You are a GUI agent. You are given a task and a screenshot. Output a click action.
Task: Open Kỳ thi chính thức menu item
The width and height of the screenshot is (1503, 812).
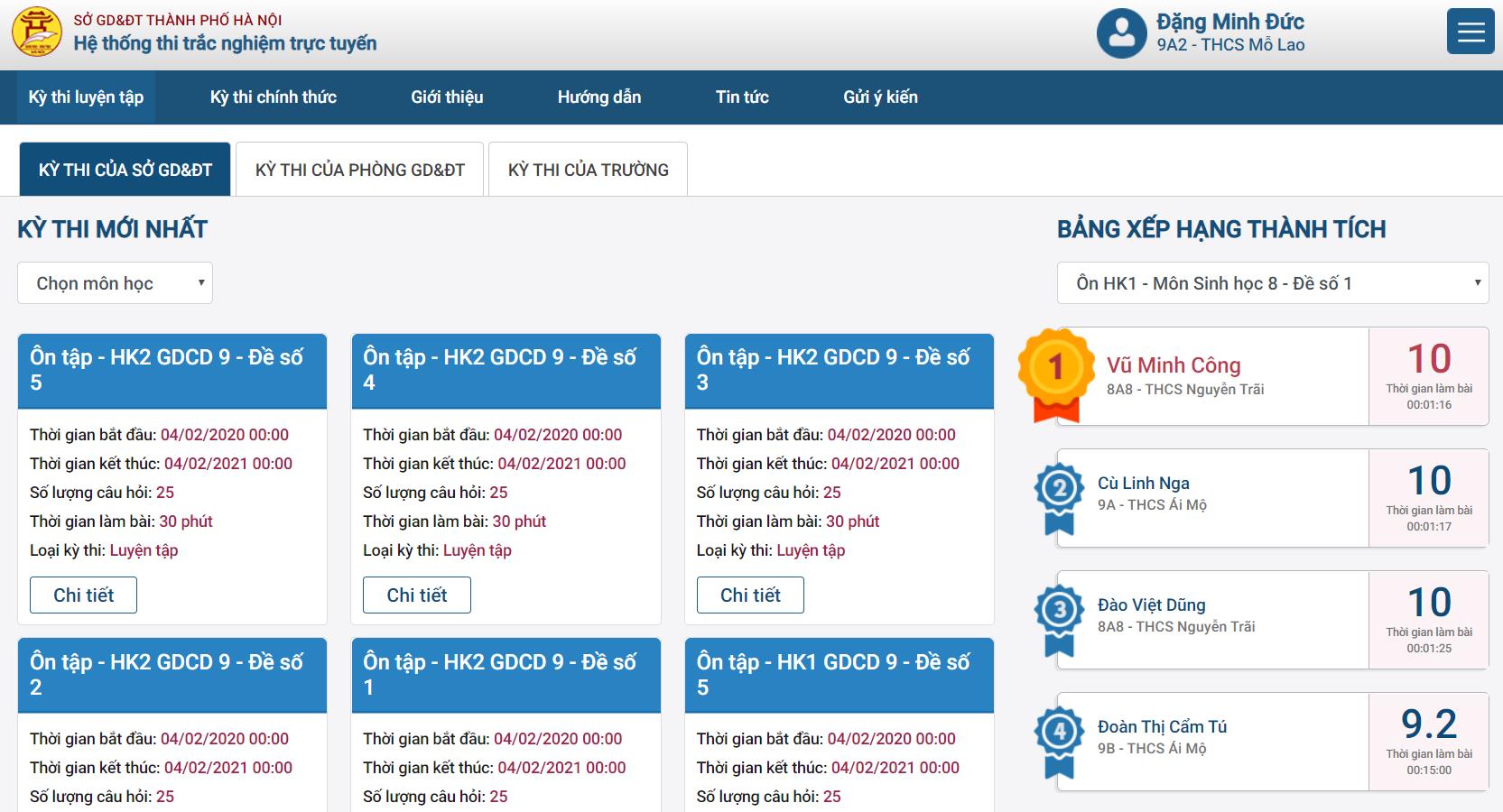click(x=273, y=97)
